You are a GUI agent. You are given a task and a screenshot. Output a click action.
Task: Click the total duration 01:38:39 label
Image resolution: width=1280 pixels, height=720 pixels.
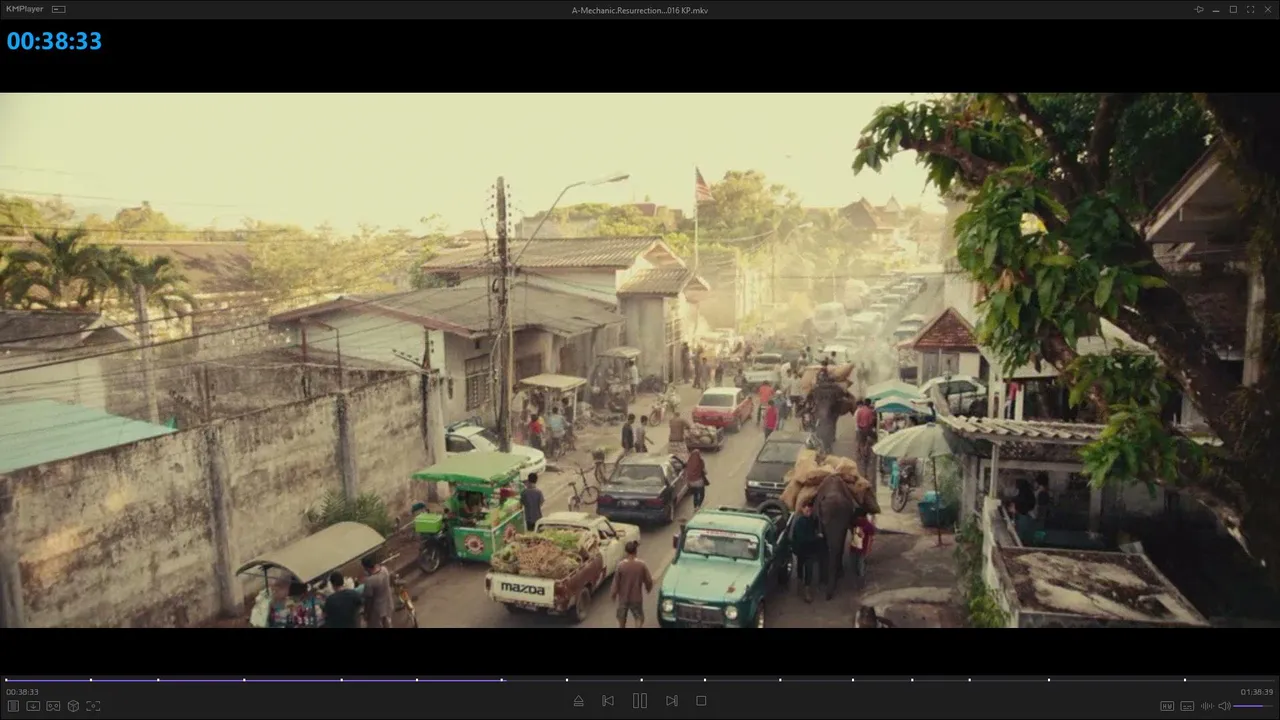pyautogui.click(x=1257, y=692)
